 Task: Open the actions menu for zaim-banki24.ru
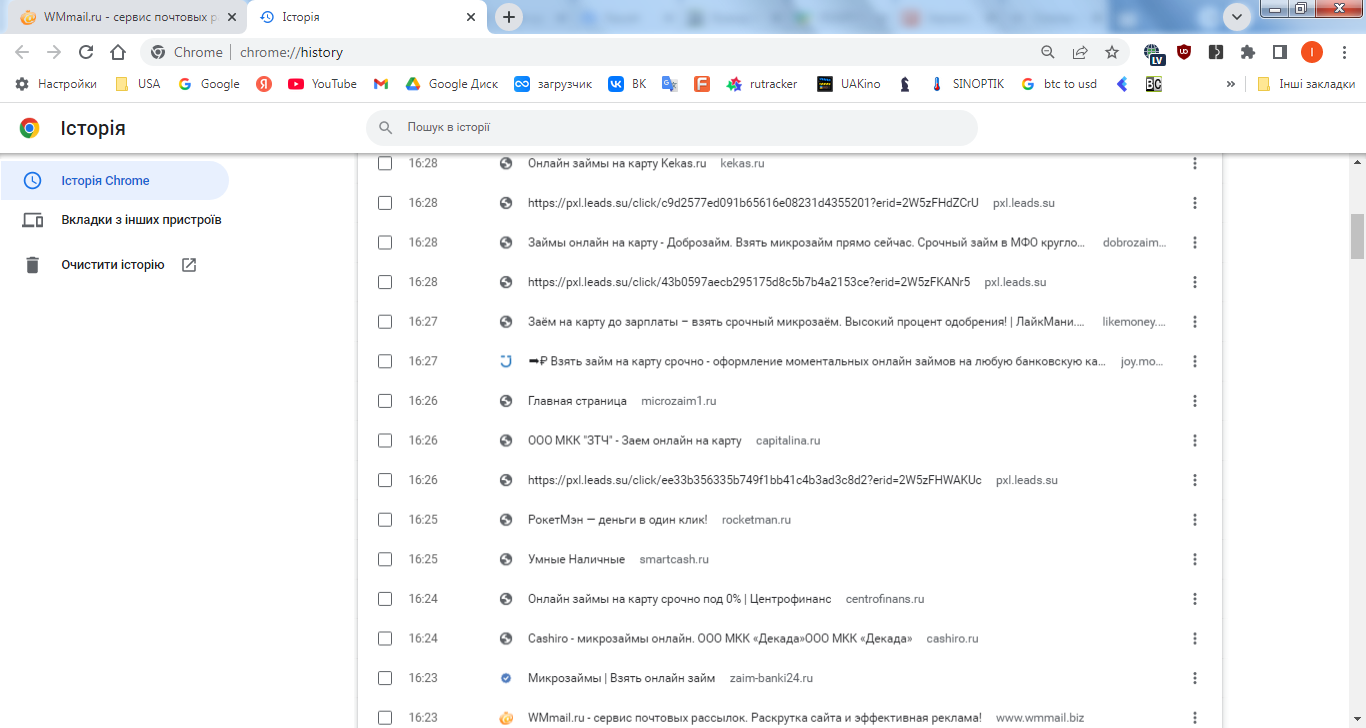1195,678
